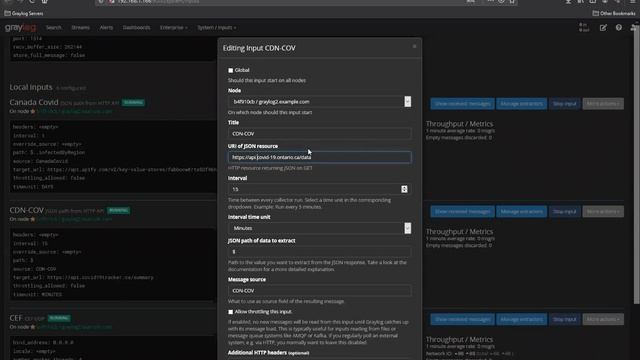The width and height of the screenshot is (640, 360).
Task: Click the star icon beside Canada Covid node
Action: coord(33,111)
